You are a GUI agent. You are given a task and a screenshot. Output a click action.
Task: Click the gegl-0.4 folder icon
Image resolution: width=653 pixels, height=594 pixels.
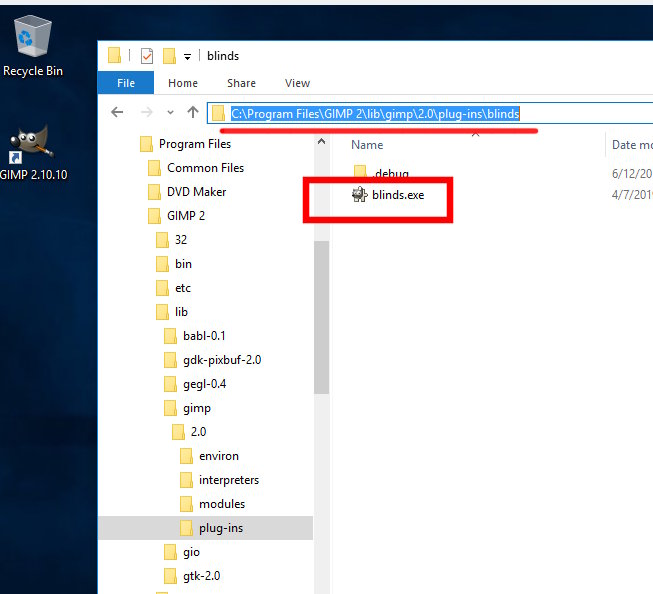click(170, 384)
